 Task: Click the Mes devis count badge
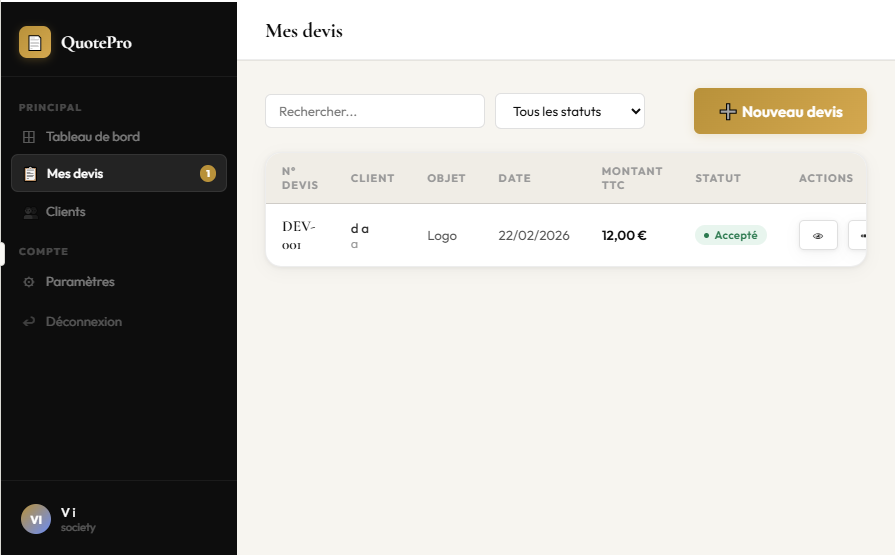point(207,174)
